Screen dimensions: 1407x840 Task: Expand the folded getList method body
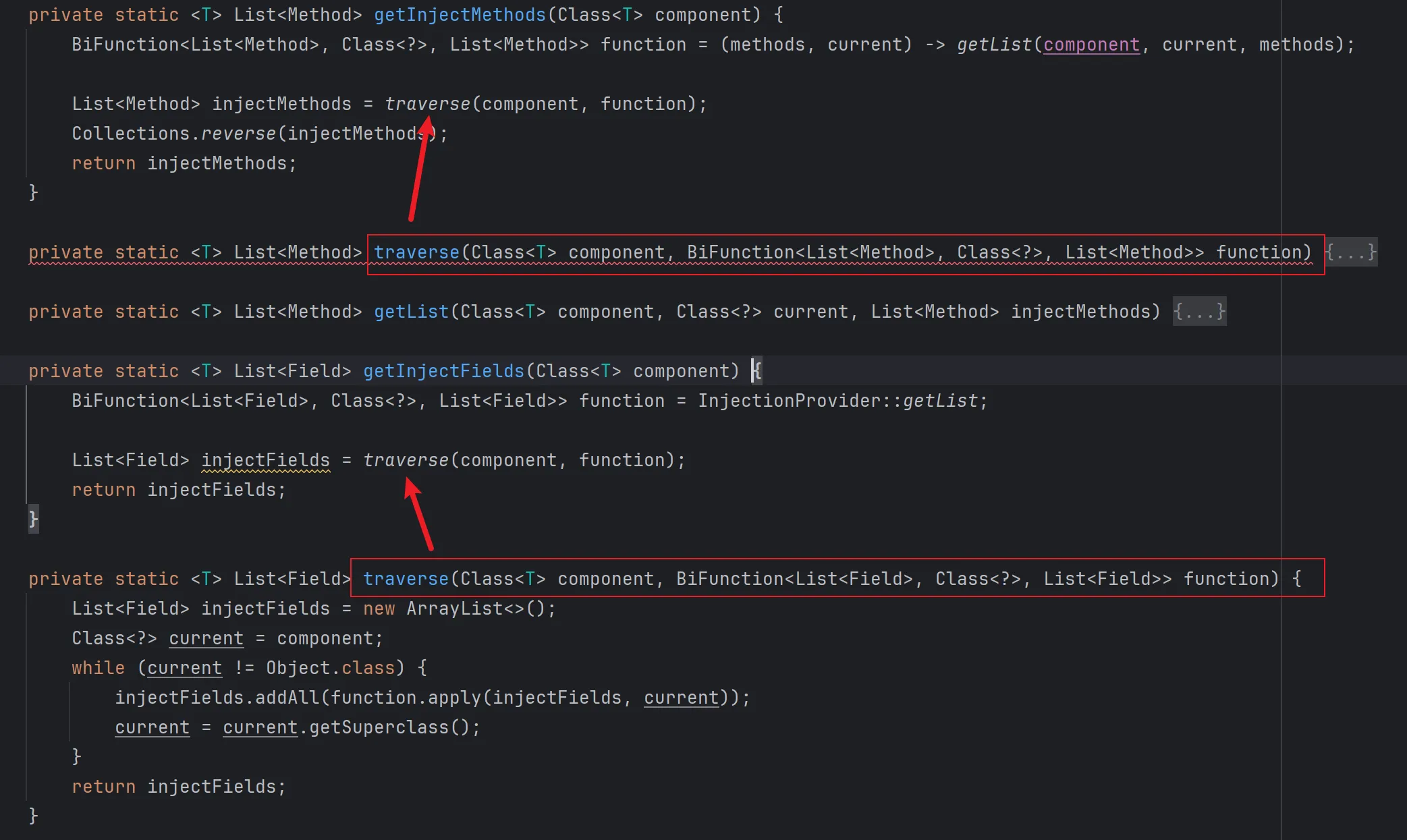1199,312
